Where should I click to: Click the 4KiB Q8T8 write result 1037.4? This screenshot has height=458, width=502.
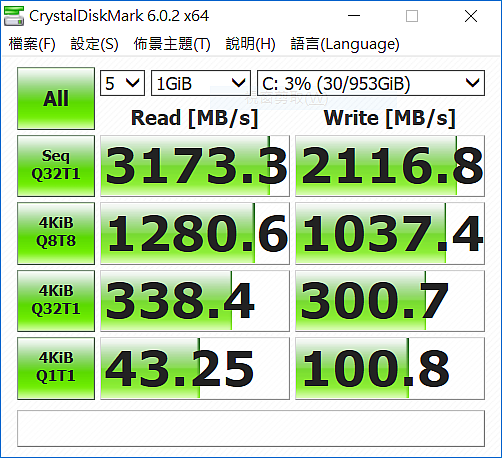tap(390, 233)
